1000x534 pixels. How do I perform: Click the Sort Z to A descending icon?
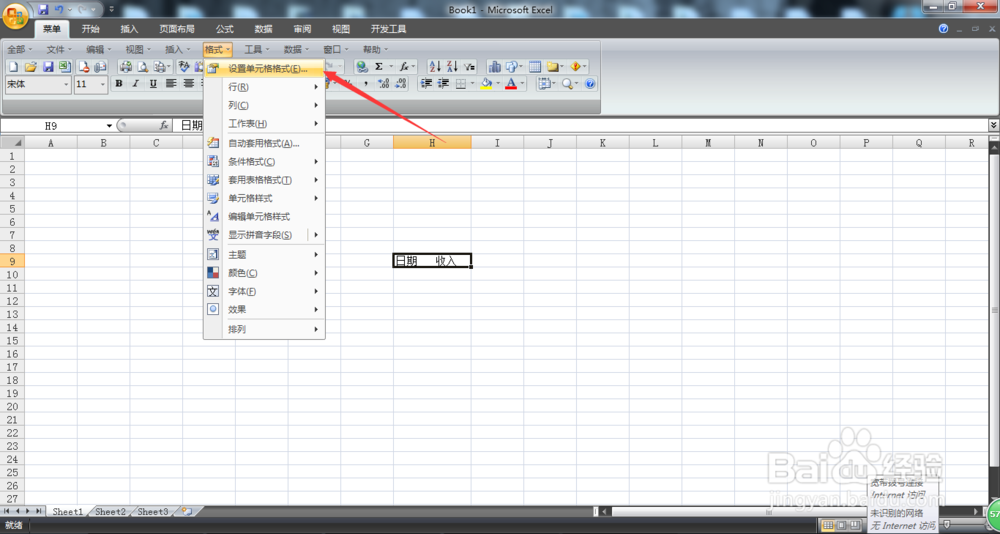tap(452, 66)
